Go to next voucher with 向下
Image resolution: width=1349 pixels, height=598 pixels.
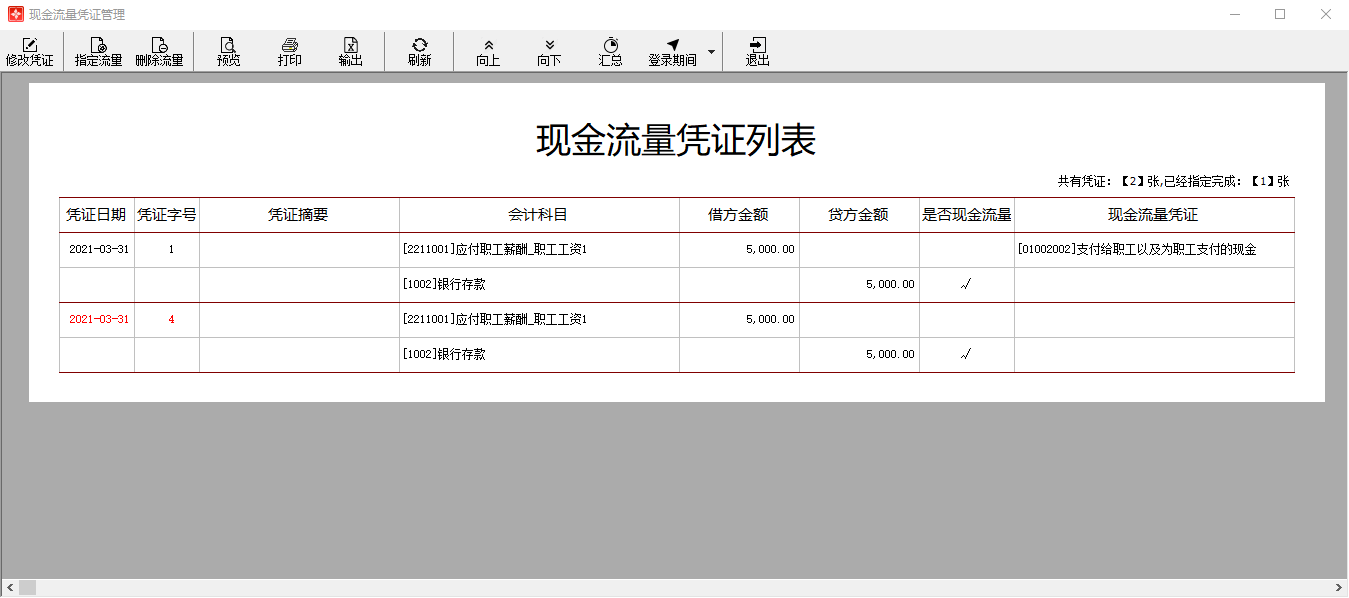coord(549,51)
